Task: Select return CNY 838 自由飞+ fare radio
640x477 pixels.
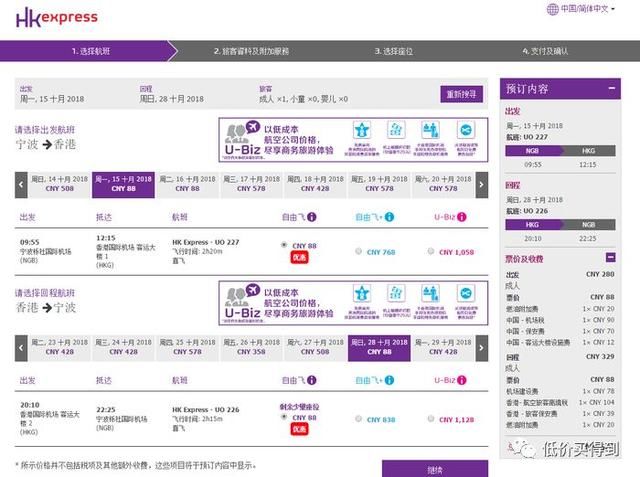Action: (x=358, y=419)
